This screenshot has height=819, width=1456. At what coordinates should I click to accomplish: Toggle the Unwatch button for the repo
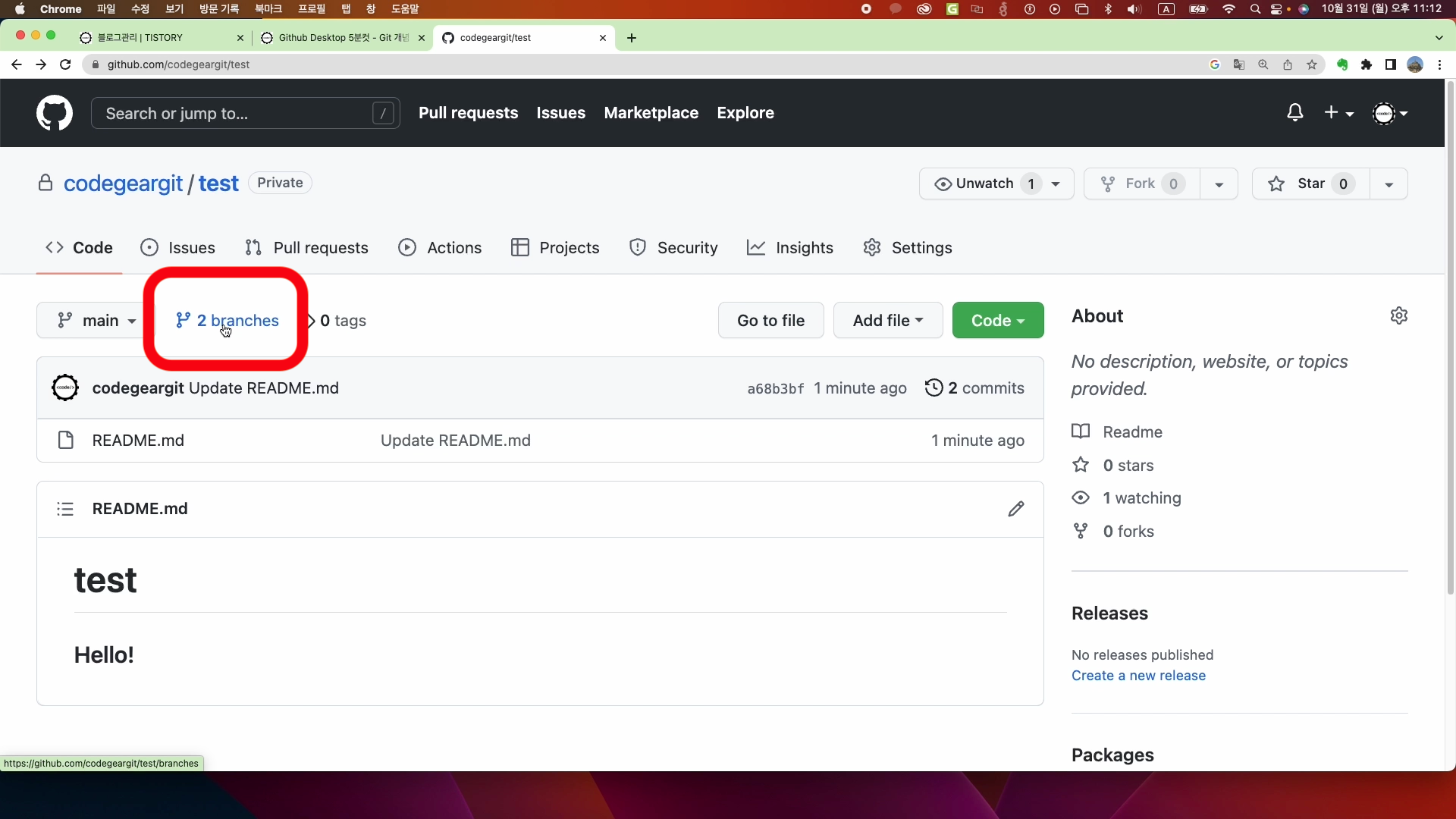click(984, 184)
